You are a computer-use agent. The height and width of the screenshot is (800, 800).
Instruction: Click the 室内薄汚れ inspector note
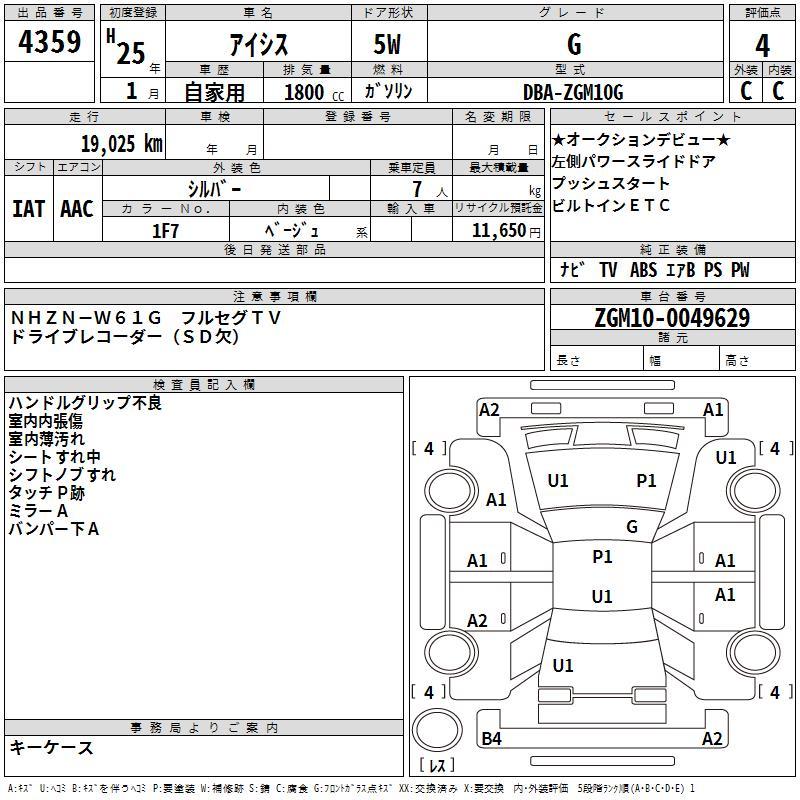click(46, 439)
